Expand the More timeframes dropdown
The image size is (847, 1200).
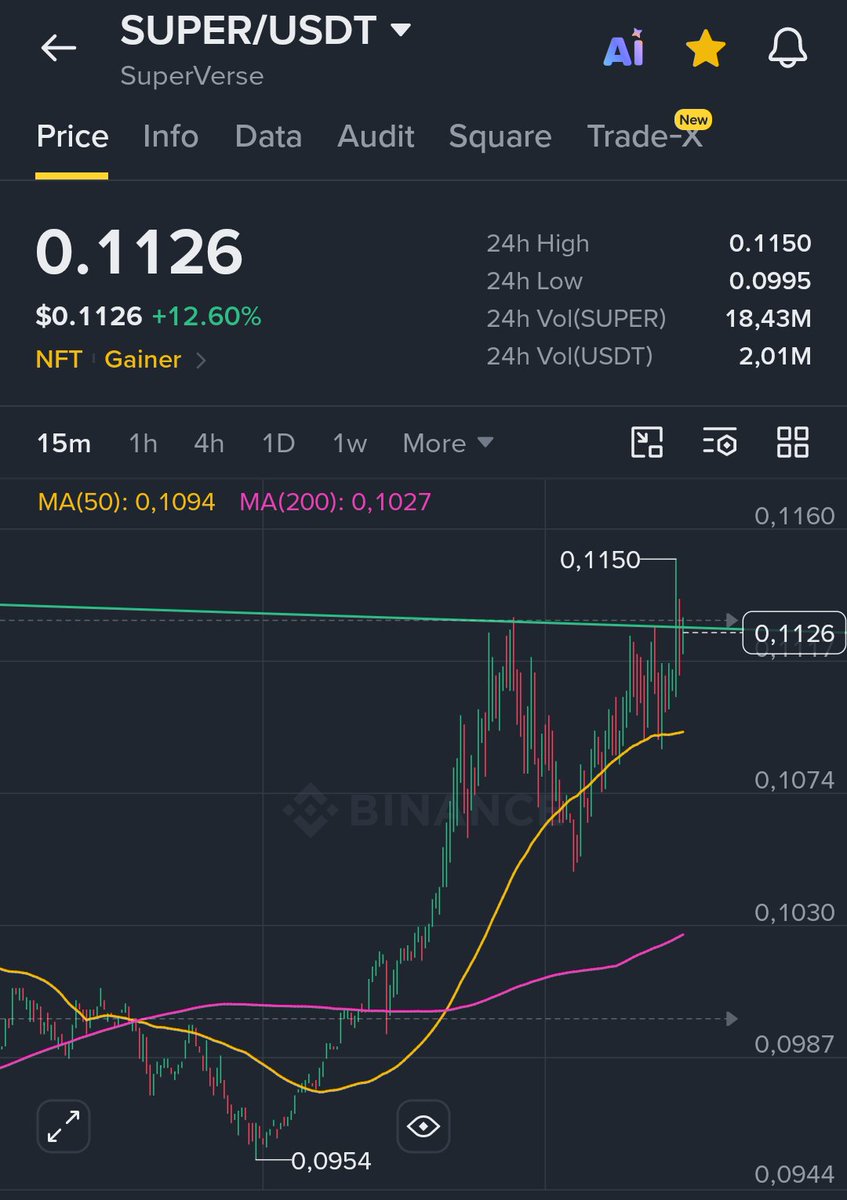point(448,443)
